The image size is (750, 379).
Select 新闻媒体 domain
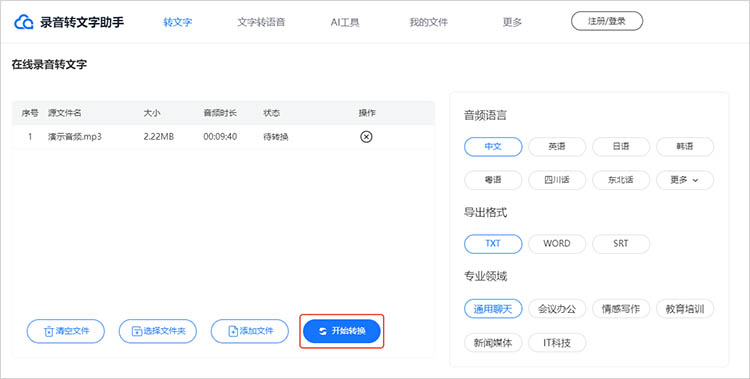pyautogui.click(x=493, y=343)
